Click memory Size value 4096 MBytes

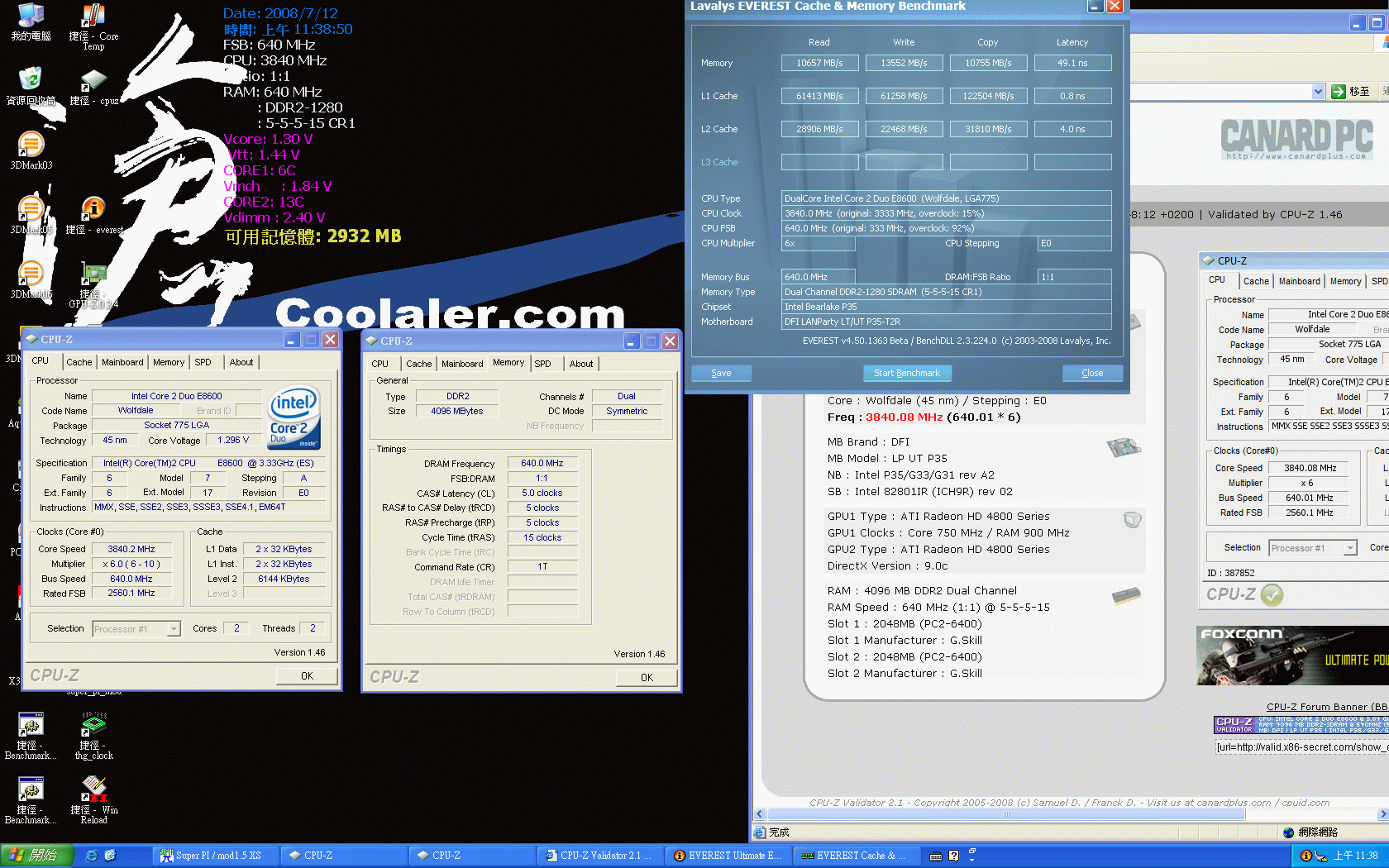[457, 411]
